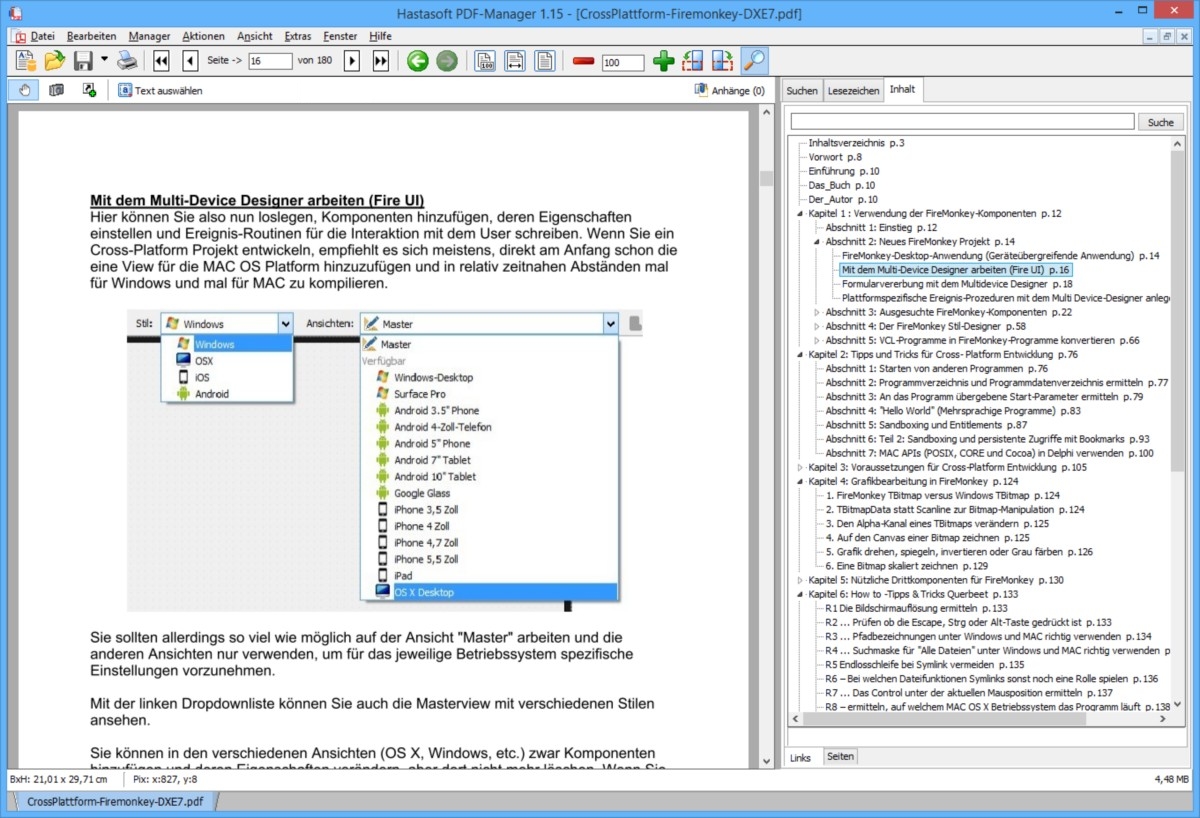This screenshot has height=818, width=1200.
Task: Jump to the last page
Action: (380, 61)
